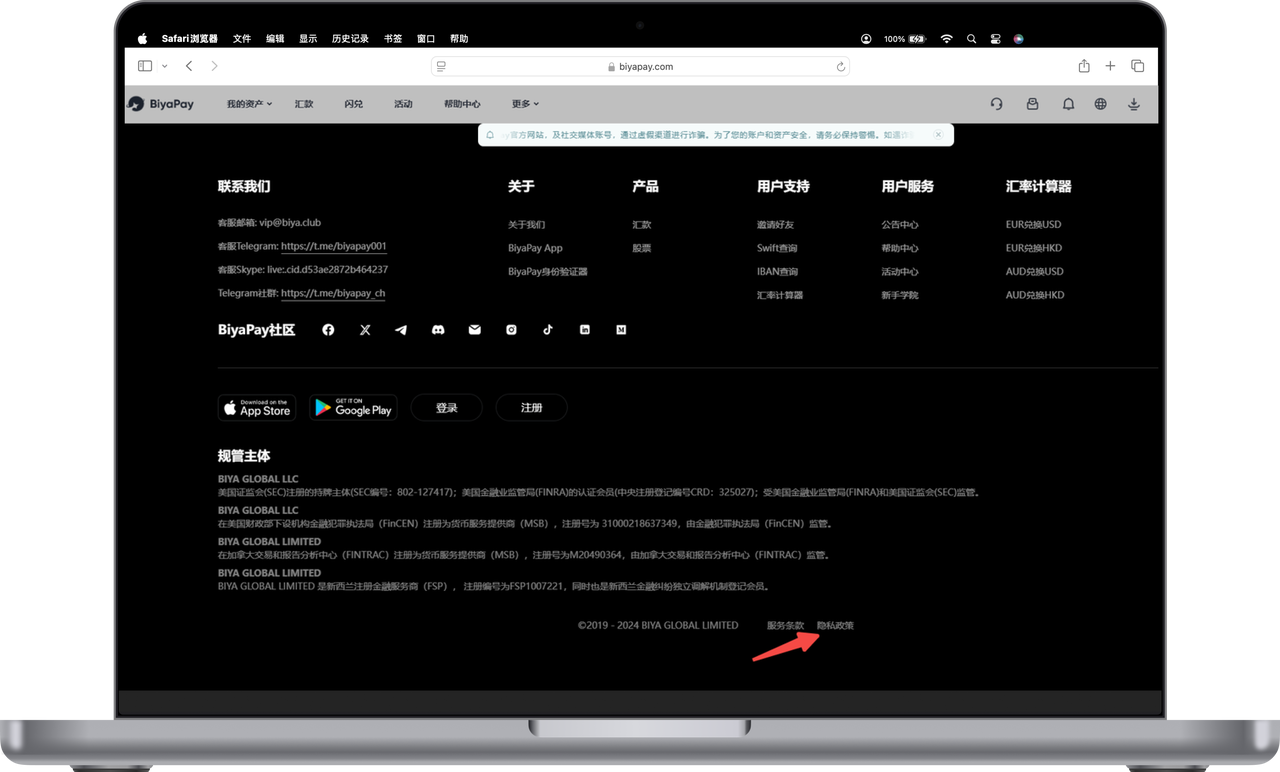Open the Telegram paper-plane community icon
The image size is (1280, 772).
pyautogui.click(x=401, y=330)
